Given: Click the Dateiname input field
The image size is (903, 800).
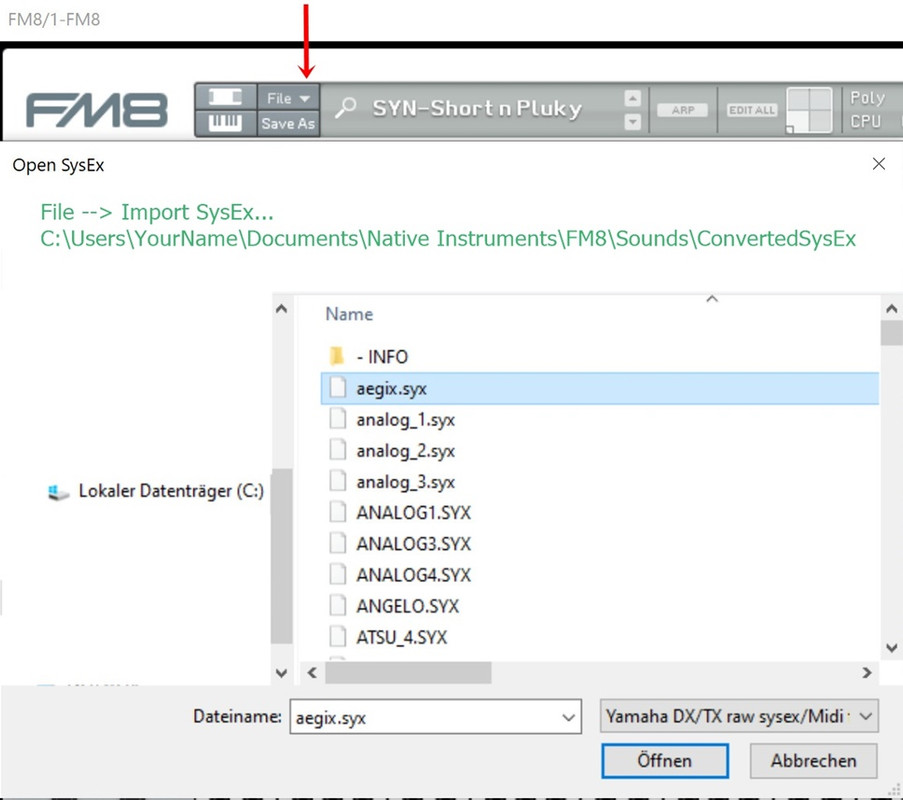Looking at the screenshot, I should click(x=435, y=717).
